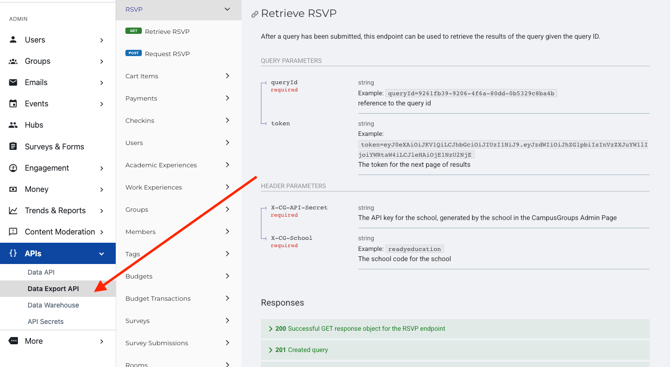Expand the 200 Successful GET response row
The image size is (670, 367).
click(x=455, y=329)
